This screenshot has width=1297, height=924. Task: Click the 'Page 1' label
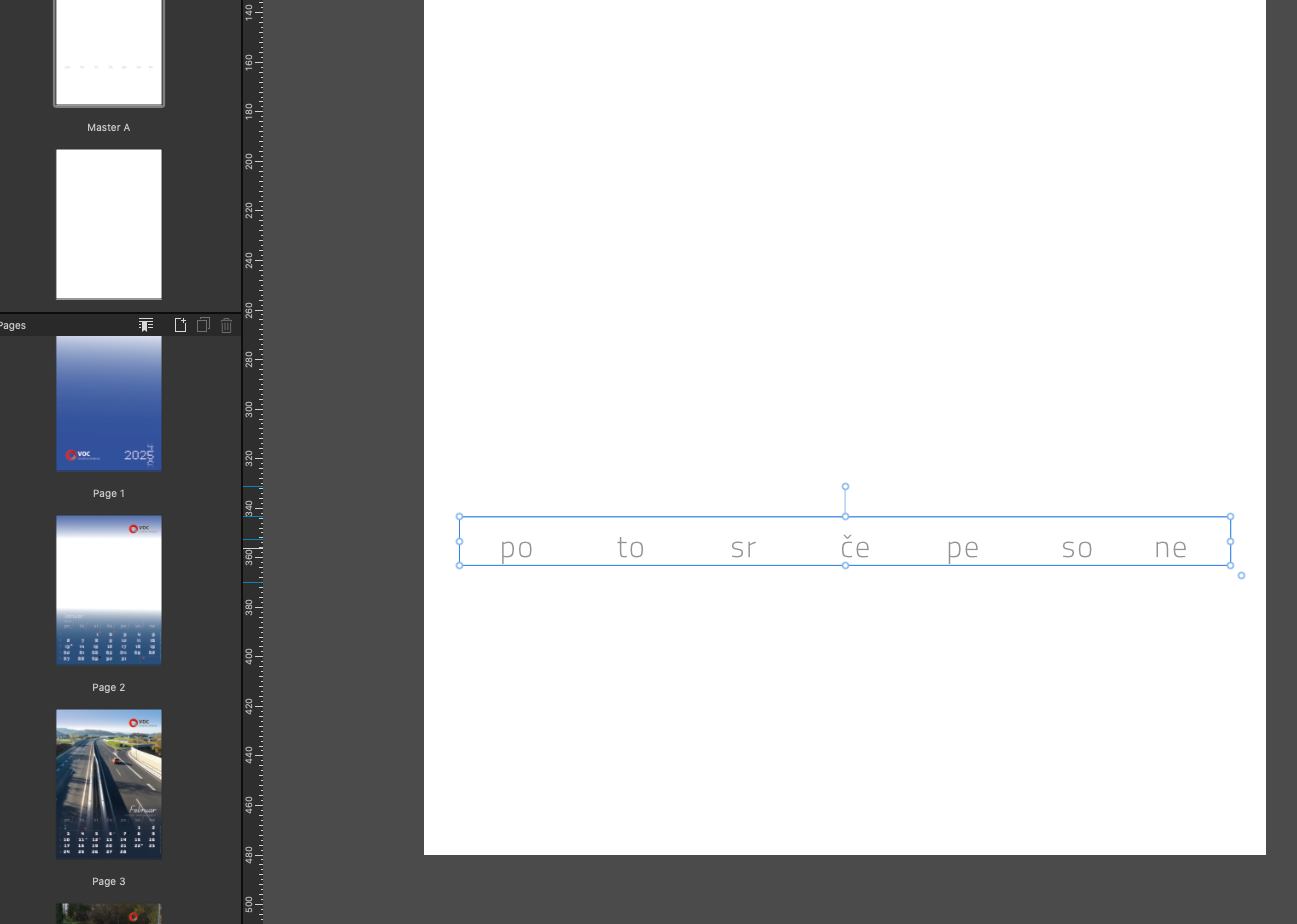(109, 494)
